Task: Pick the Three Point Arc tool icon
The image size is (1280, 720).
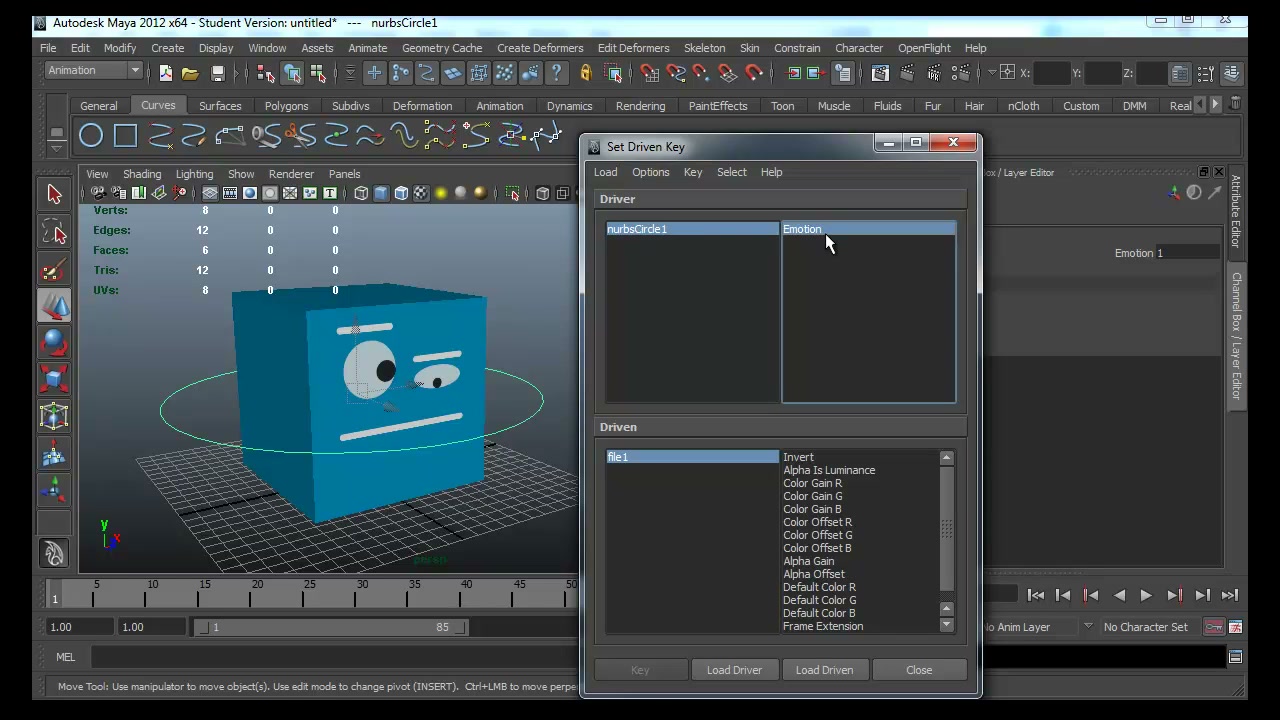Action: click(x=229, y=135)
